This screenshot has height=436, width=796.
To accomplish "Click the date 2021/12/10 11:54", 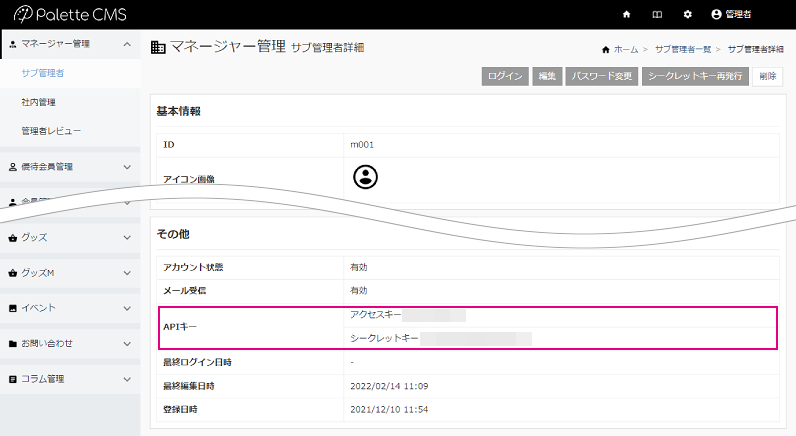I will tap(389, 410).
